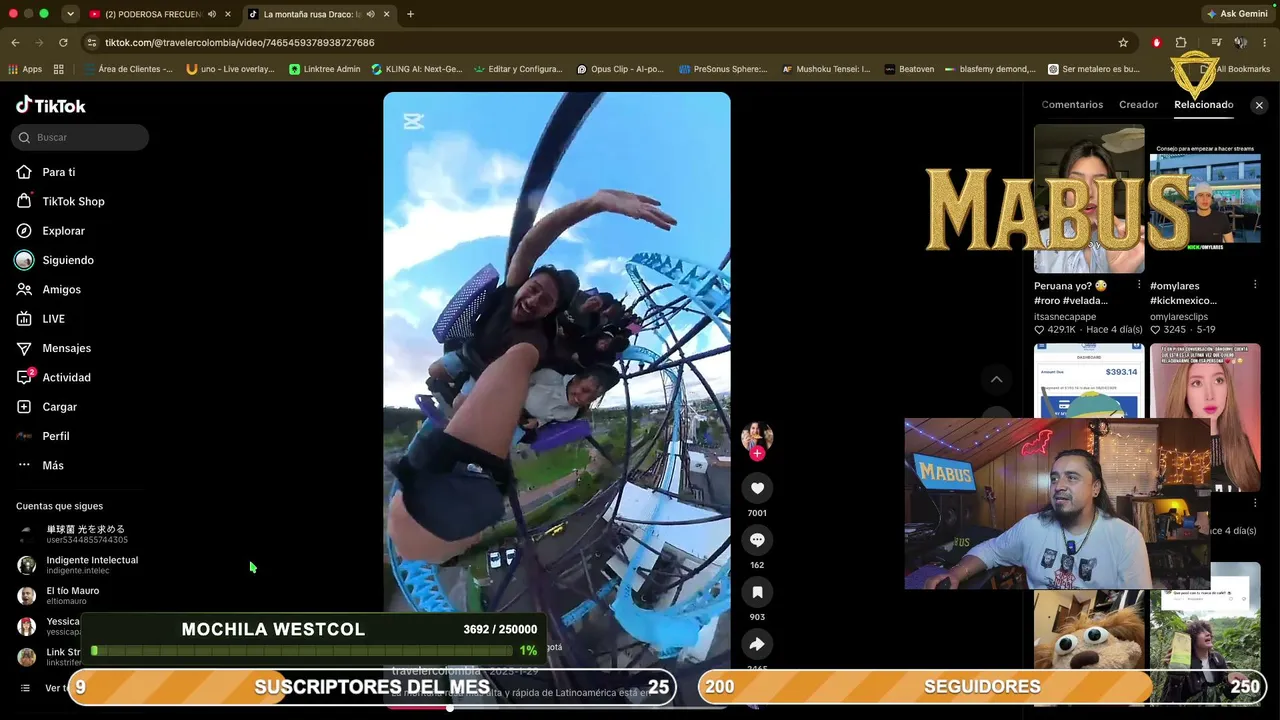This screenshot has width=1280, height=720.
Task: Close the PODEROSA FRECUENCIA tab
Action: [228, 14]
